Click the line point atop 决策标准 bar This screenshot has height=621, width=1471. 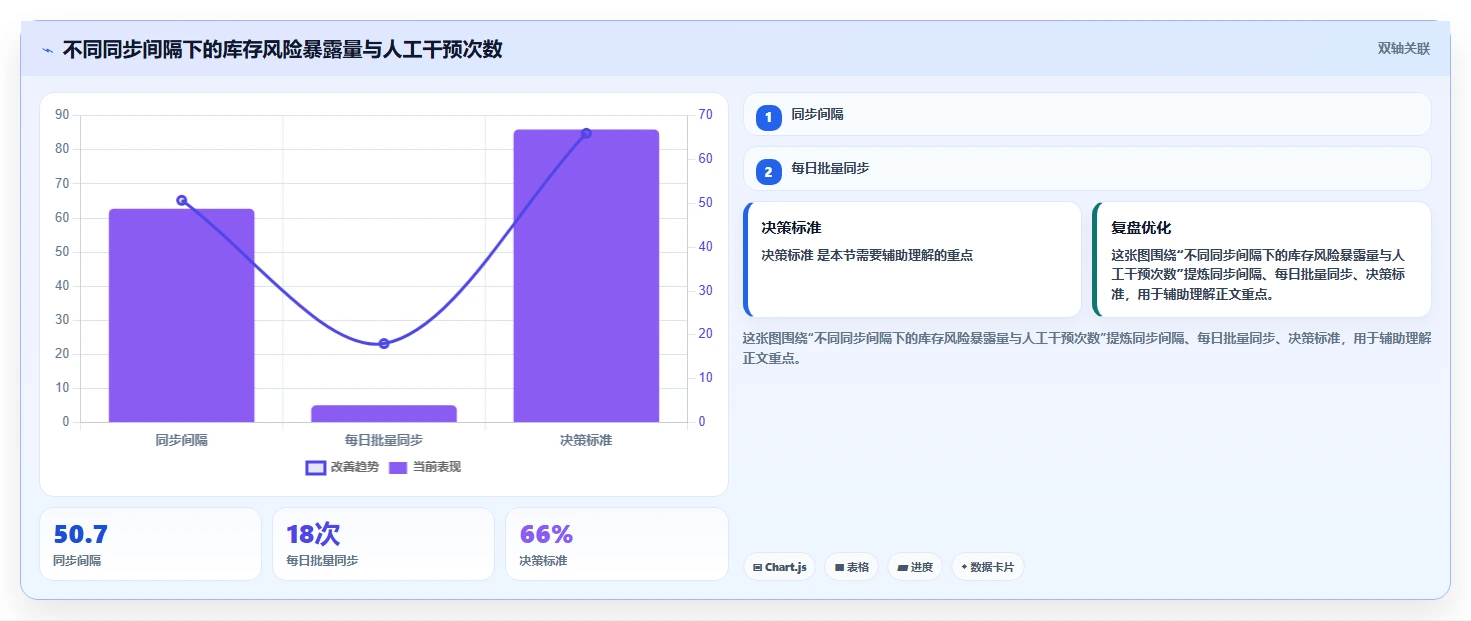coord(586,133)
